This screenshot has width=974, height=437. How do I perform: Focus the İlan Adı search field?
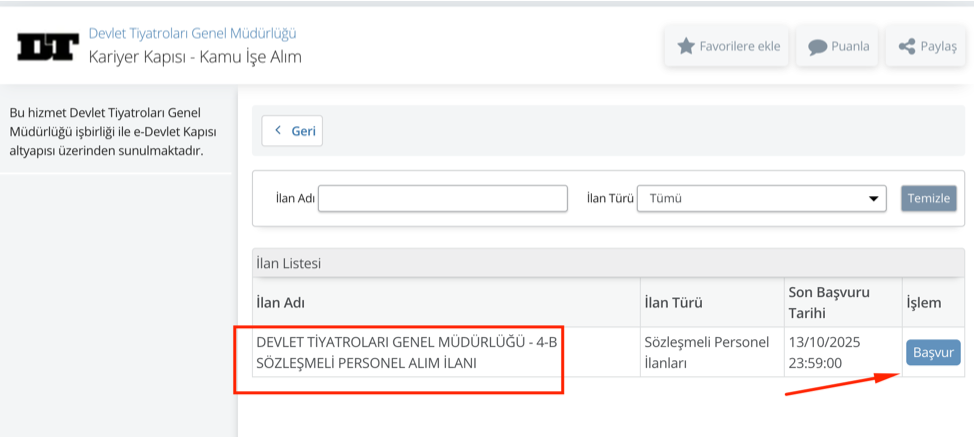click(x=442, y=198)
